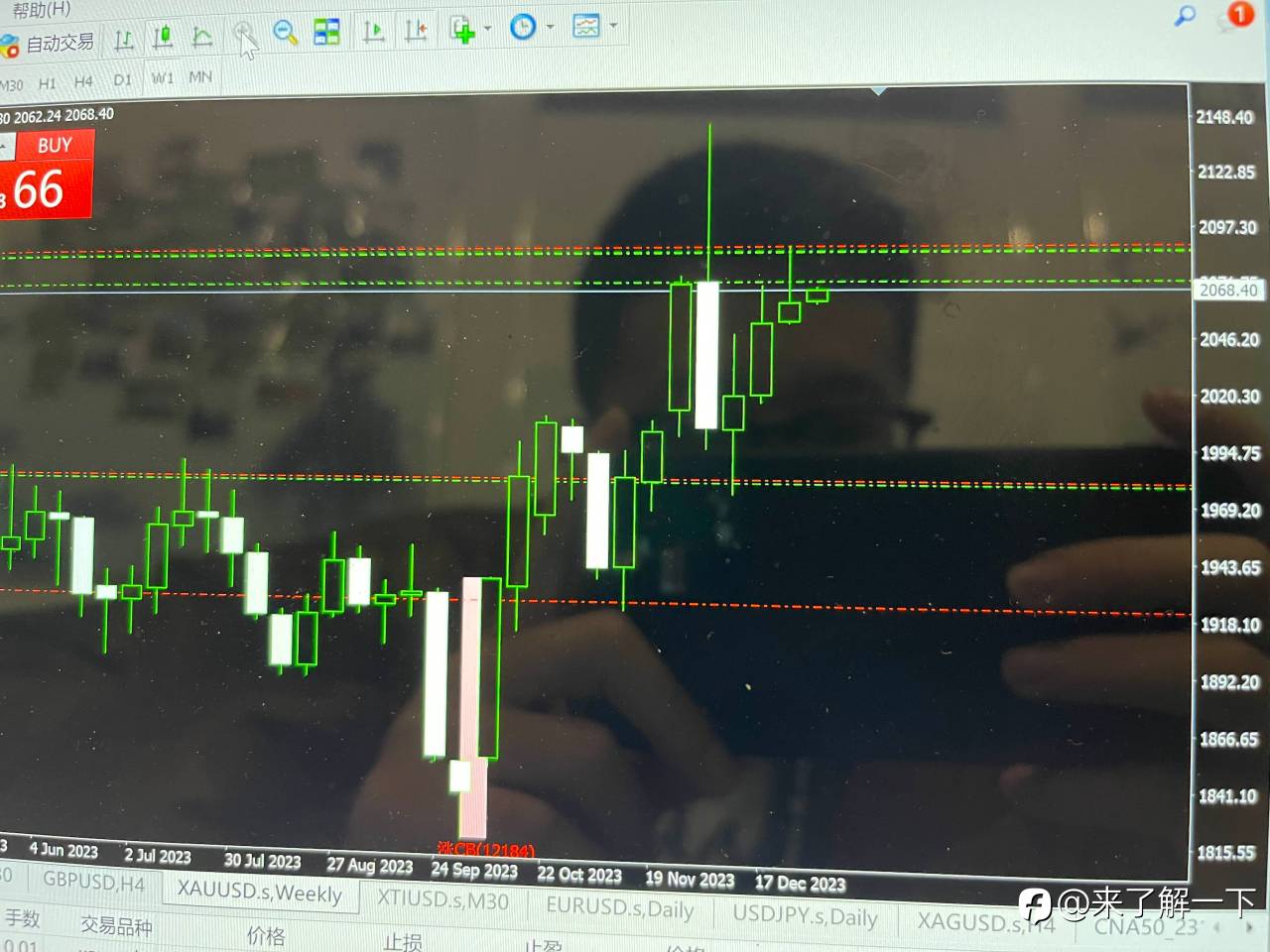Expand the templates dropdown arrow
1270x952 pixels.
pos(613,25)
